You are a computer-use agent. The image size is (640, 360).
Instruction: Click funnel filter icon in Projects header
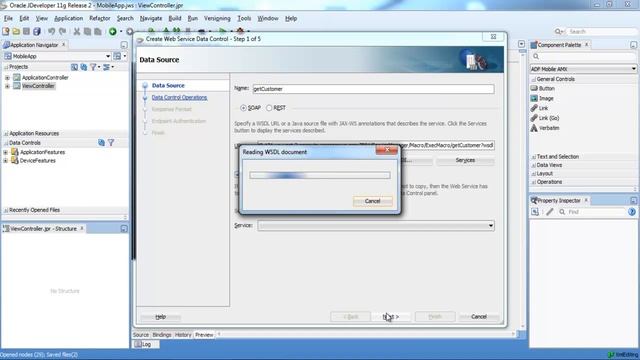pyautogui.click(x=93, y=67)
